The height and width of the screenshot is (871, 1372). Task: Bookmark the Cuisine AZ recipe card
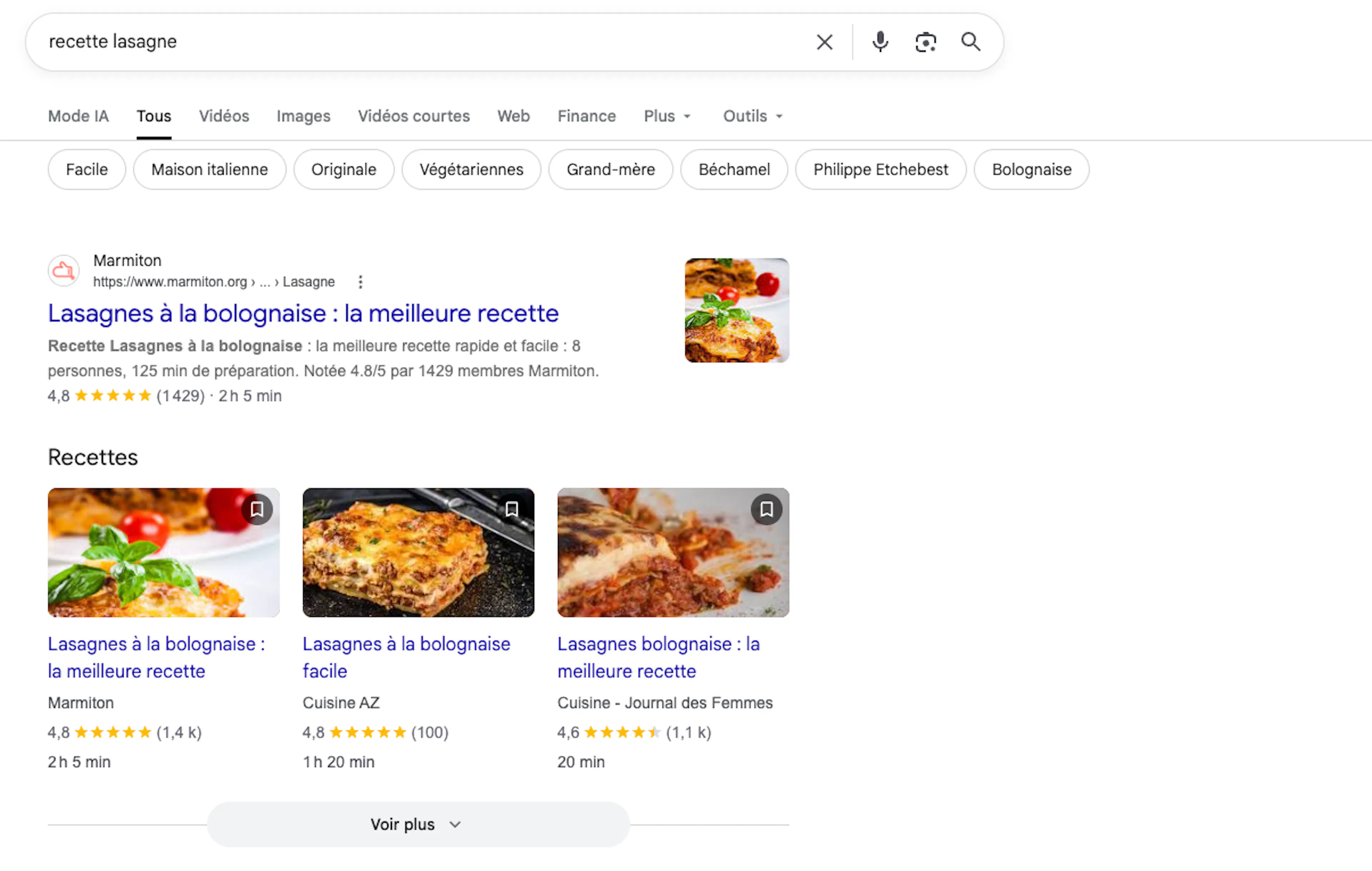(512, 509)
